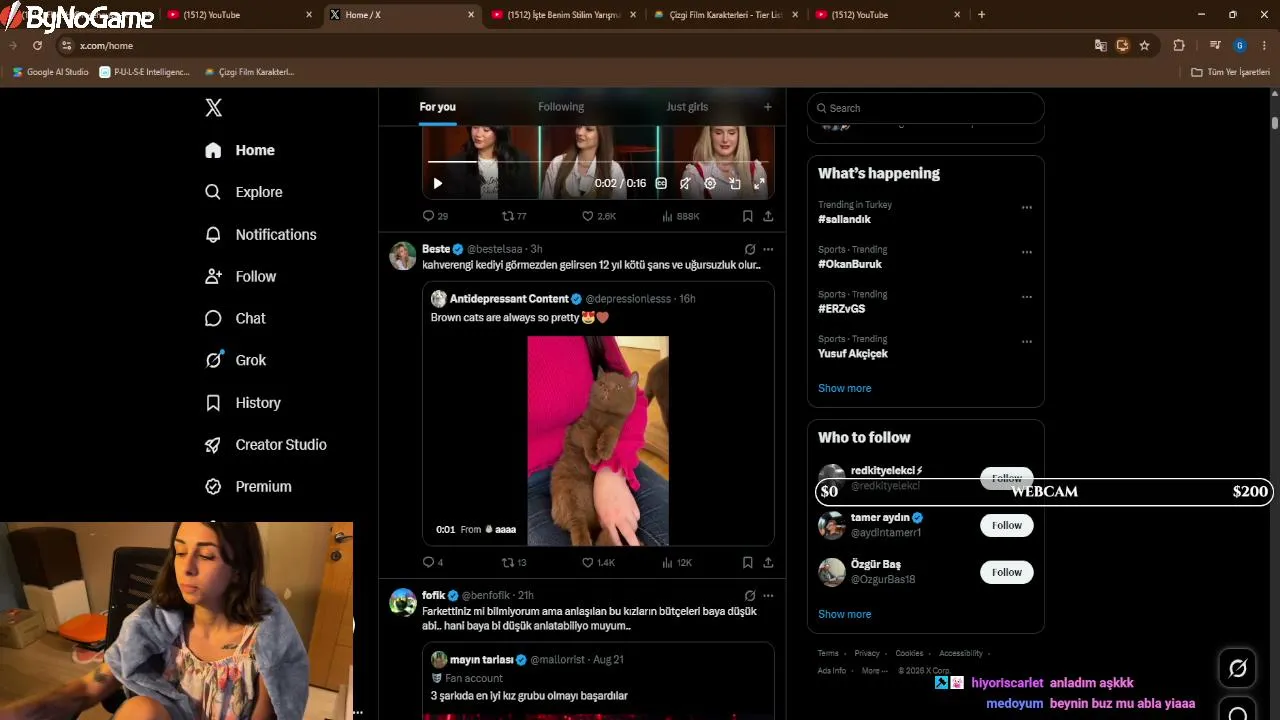Toggle picture-in-picture for the video
This screenshot has height=720, width=1280.
pyautogui.click(x=735, y=183)
